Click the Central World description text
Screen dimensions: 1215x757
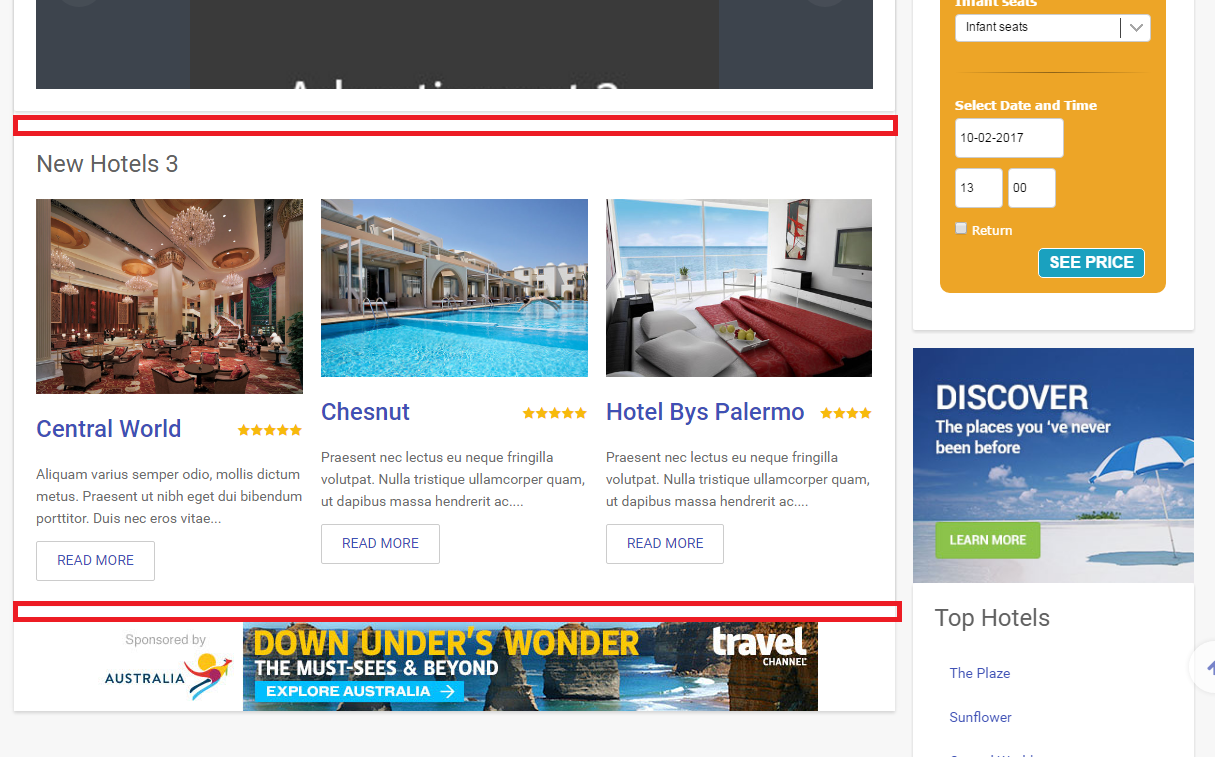tap(169, 496)
